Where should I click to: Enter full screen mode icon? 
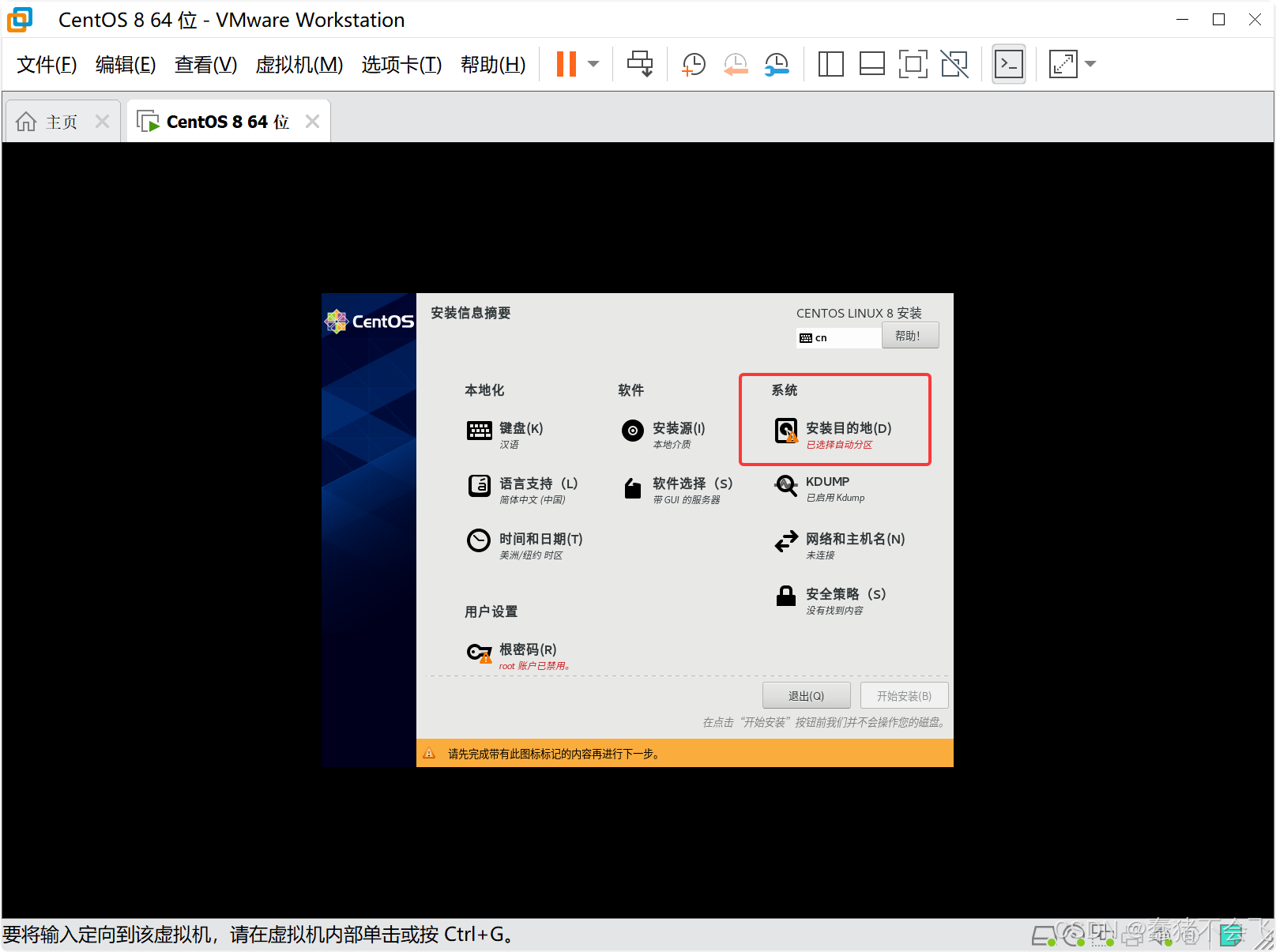tap(913, 64)
